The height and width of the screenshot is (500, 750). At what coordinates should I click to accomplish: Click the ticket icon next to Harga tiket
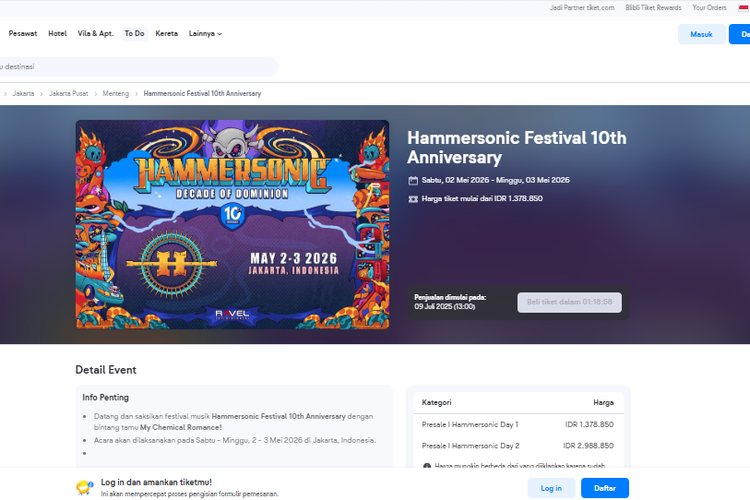point(413,199)
